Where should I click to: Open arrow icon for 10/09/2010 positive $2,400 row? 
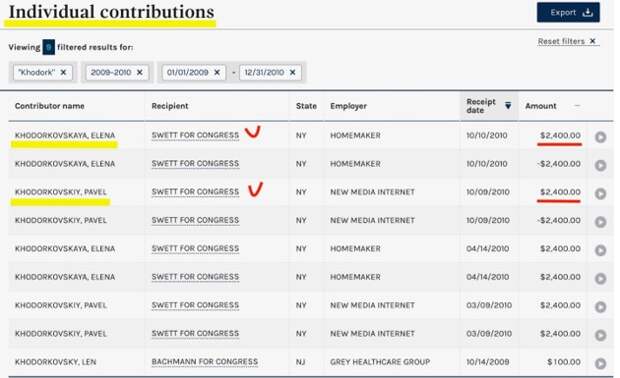601,193
